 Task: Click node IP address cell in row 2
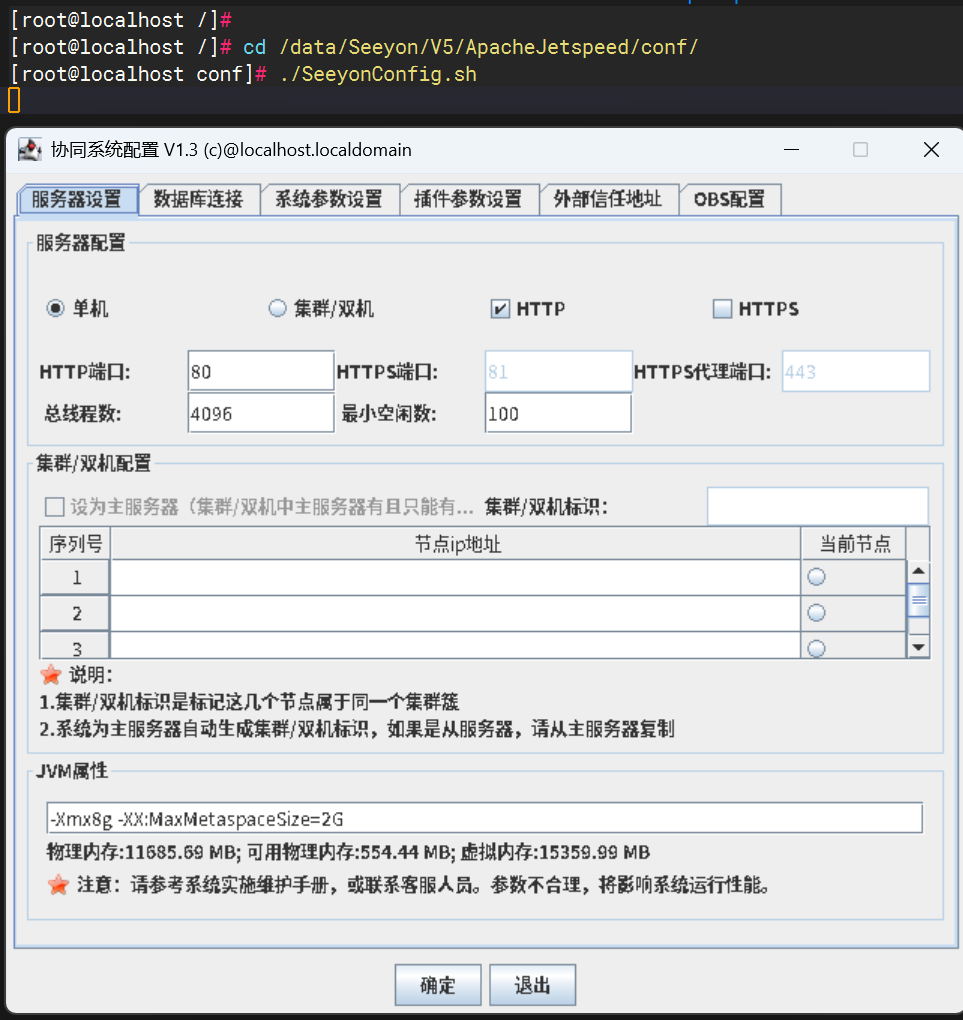tap(455, 613)
